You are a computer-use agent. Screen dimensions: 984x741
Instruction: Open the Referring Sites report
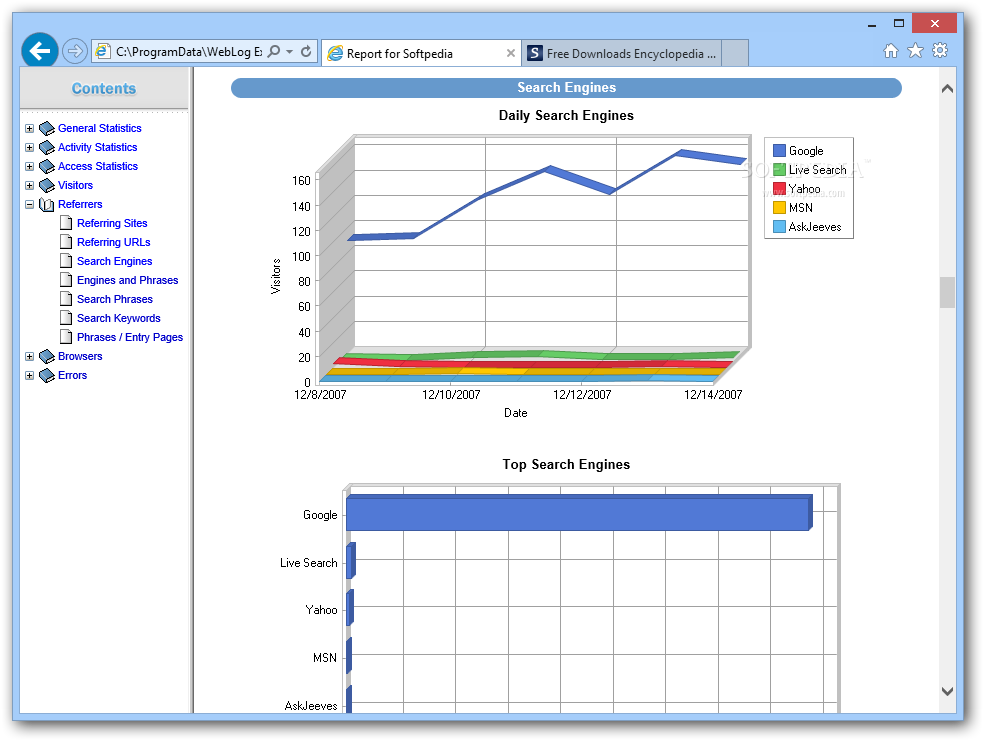pos(112,223)
